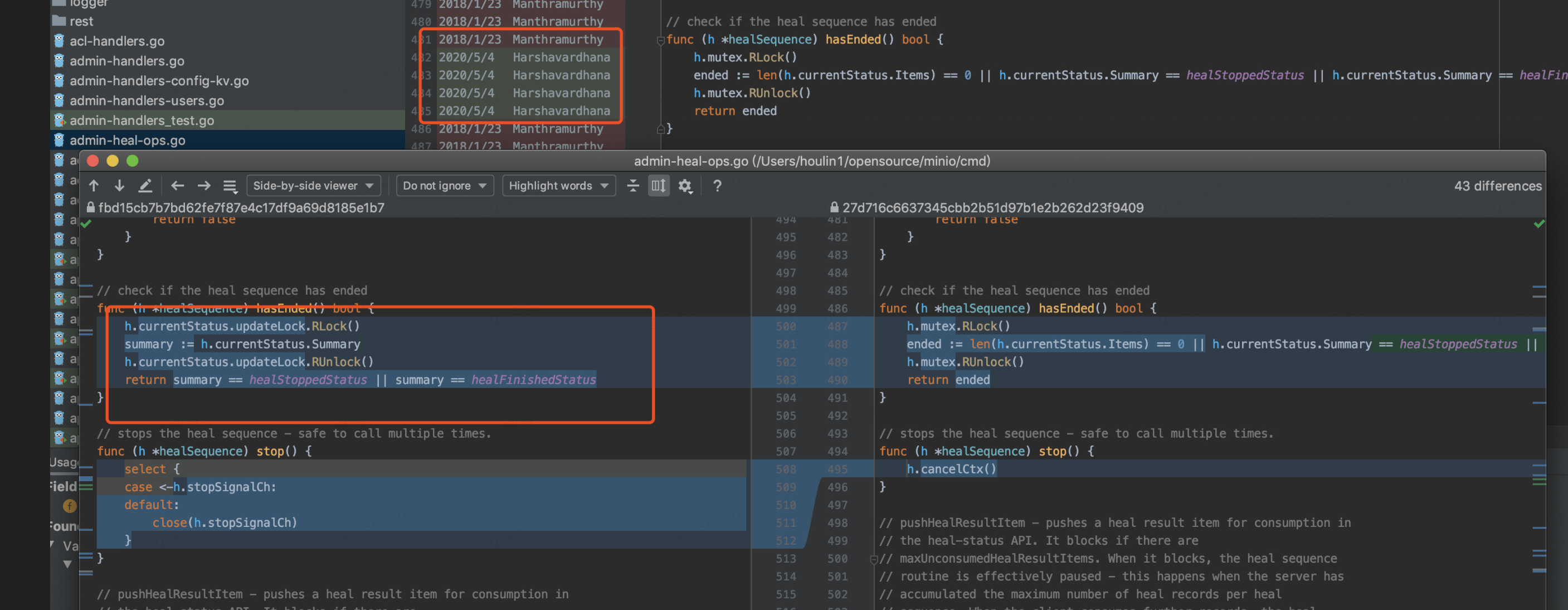Jump to previous difference using up arrow
This screenshot has width=1568, height=610.
tap(93, 186)
